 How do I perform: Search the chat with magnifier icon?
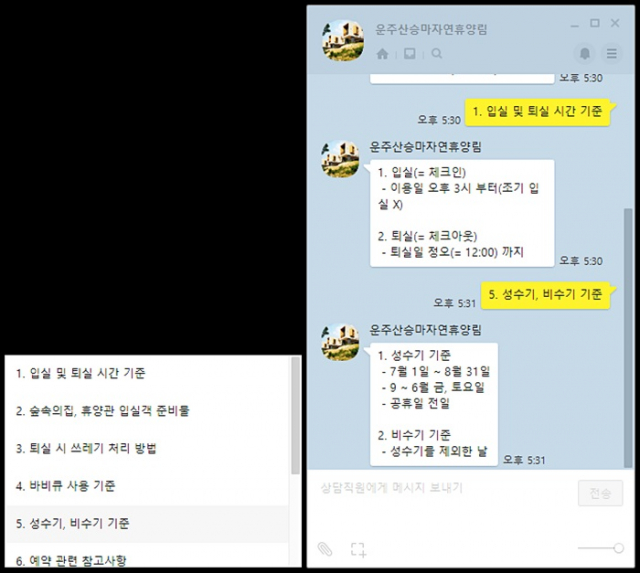click(436, 53)
